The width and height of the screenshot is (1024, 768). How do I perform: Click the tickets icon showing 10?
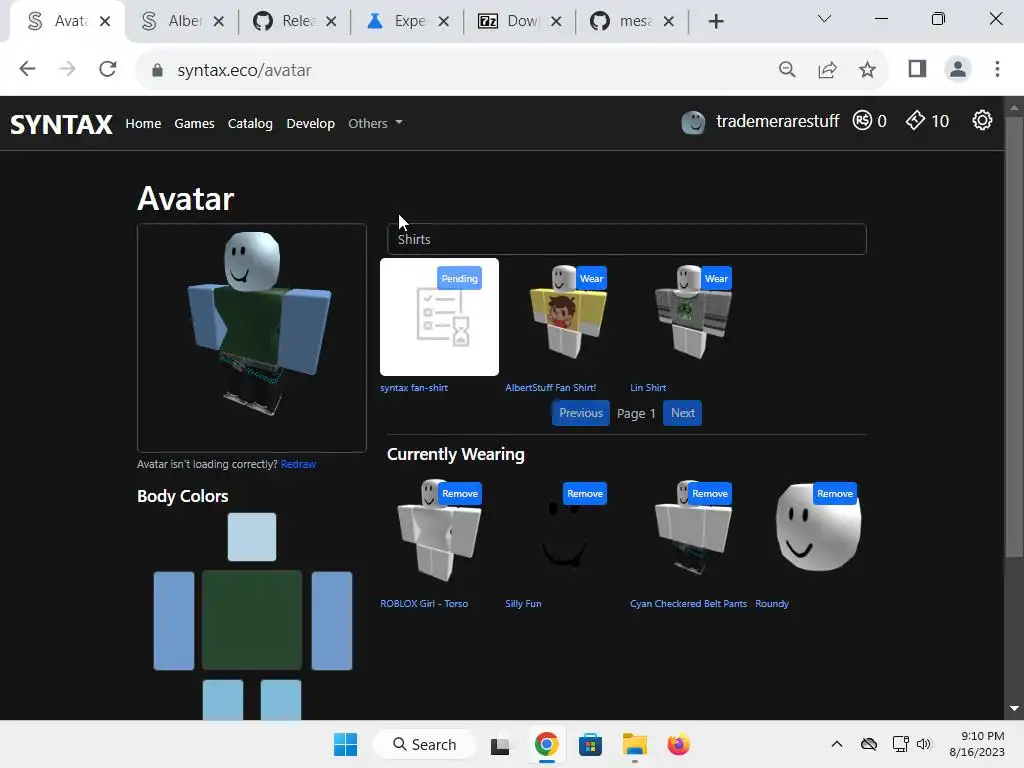tap(915, 121)
